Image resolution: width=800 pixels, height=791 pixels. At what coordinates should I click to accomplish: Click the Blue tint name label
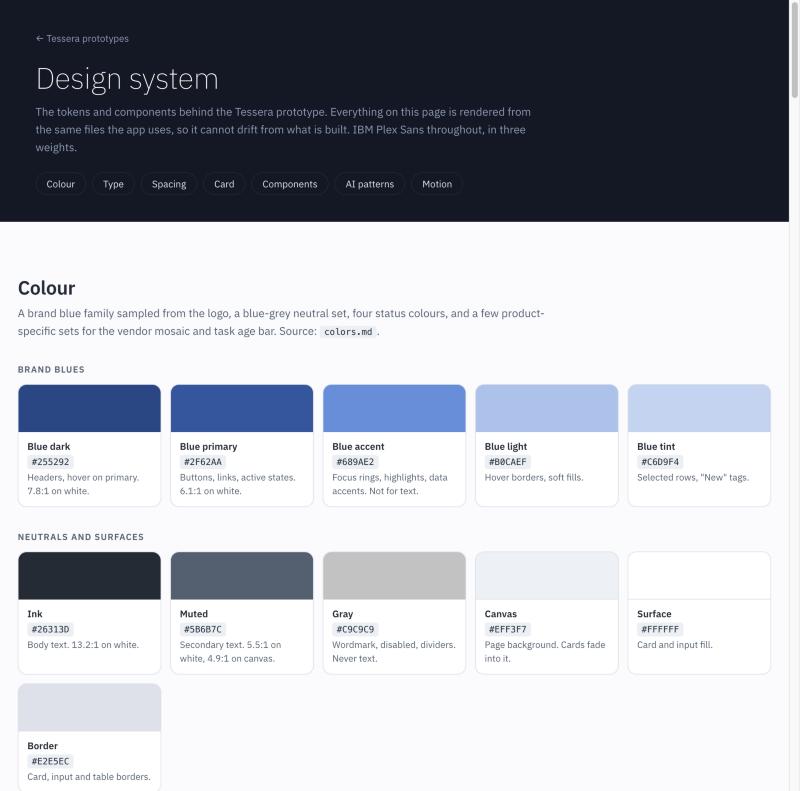point(656,447)
